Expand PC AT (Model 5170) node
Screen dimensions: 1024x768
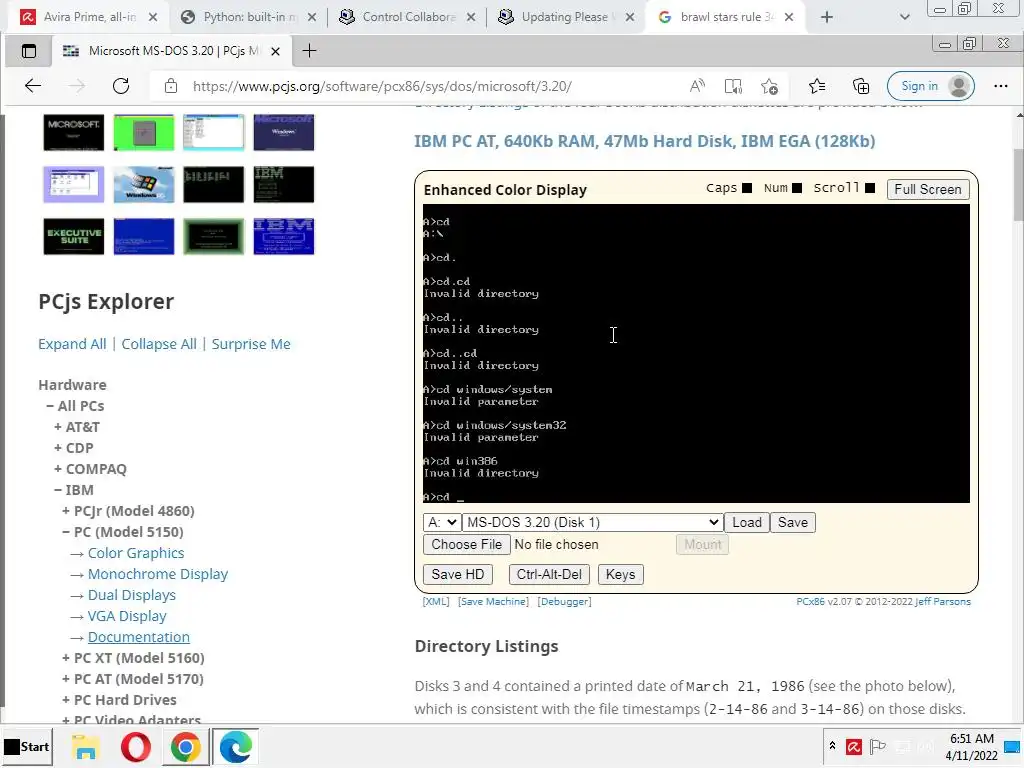tap(133, 678)
